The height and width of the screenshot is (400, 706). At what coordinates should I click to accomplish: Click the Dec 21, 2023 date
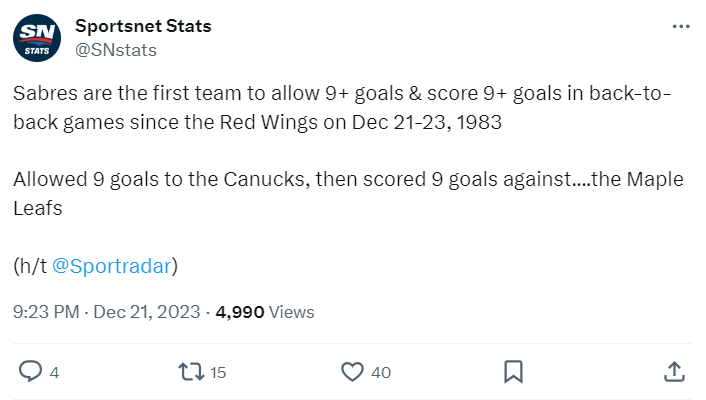click(x=147, y=312)
